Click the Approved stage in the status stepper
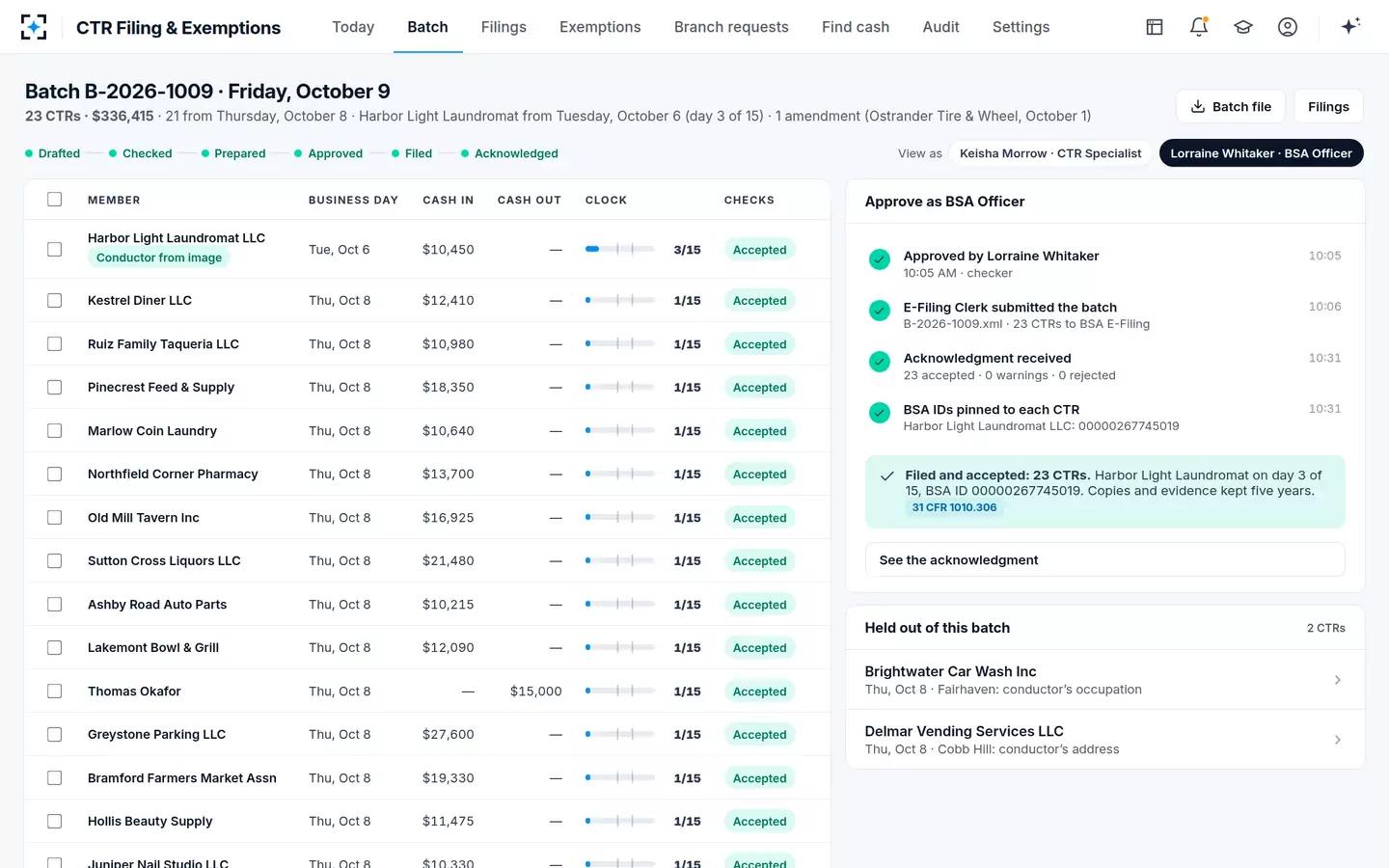The width and height of the screenshot is (1389, 868). point(328,153)
